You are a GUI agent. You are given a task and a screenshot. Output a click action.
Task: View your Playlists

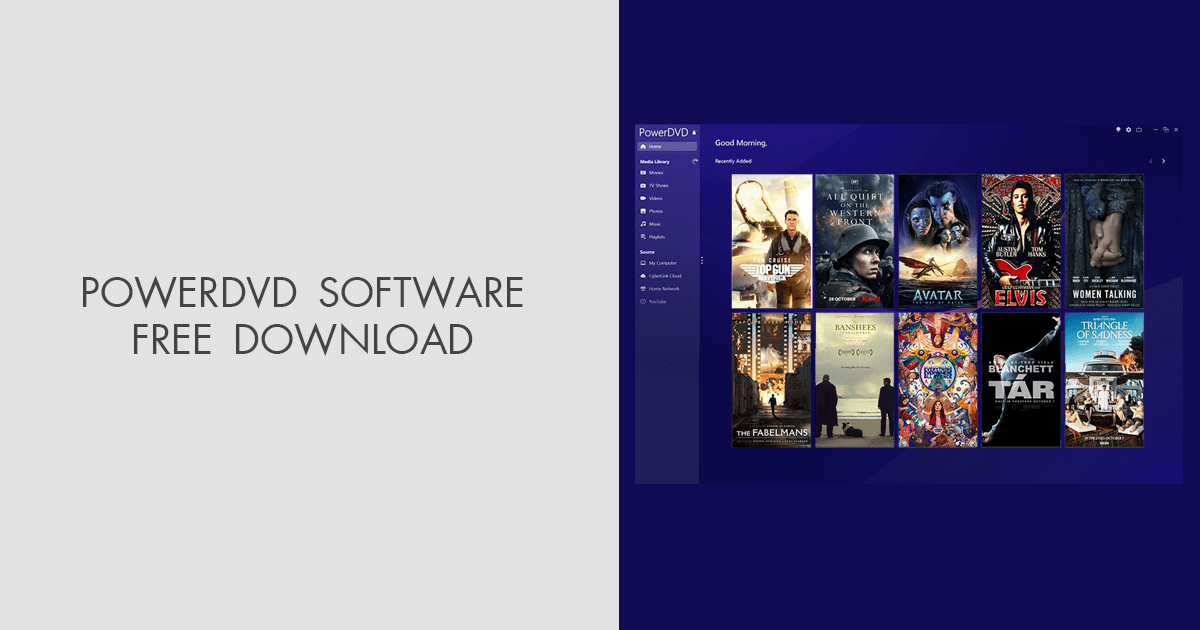point(657,238)
